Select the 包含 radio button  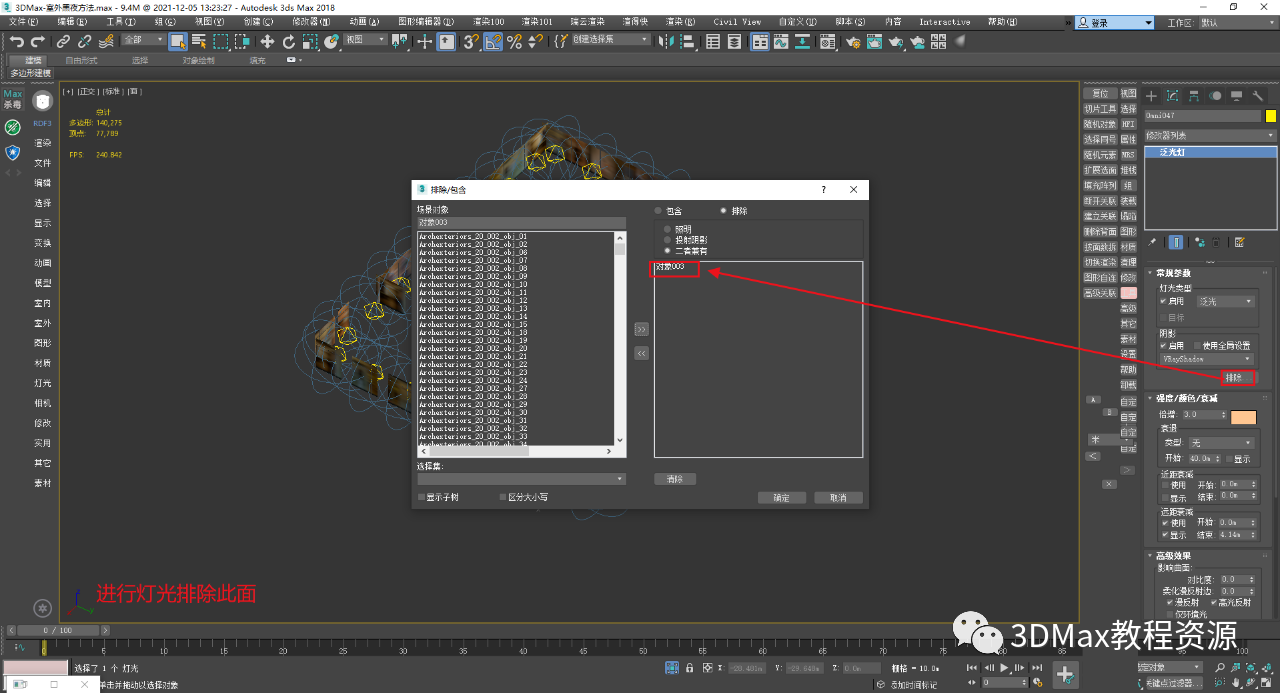tap(658, 210)
